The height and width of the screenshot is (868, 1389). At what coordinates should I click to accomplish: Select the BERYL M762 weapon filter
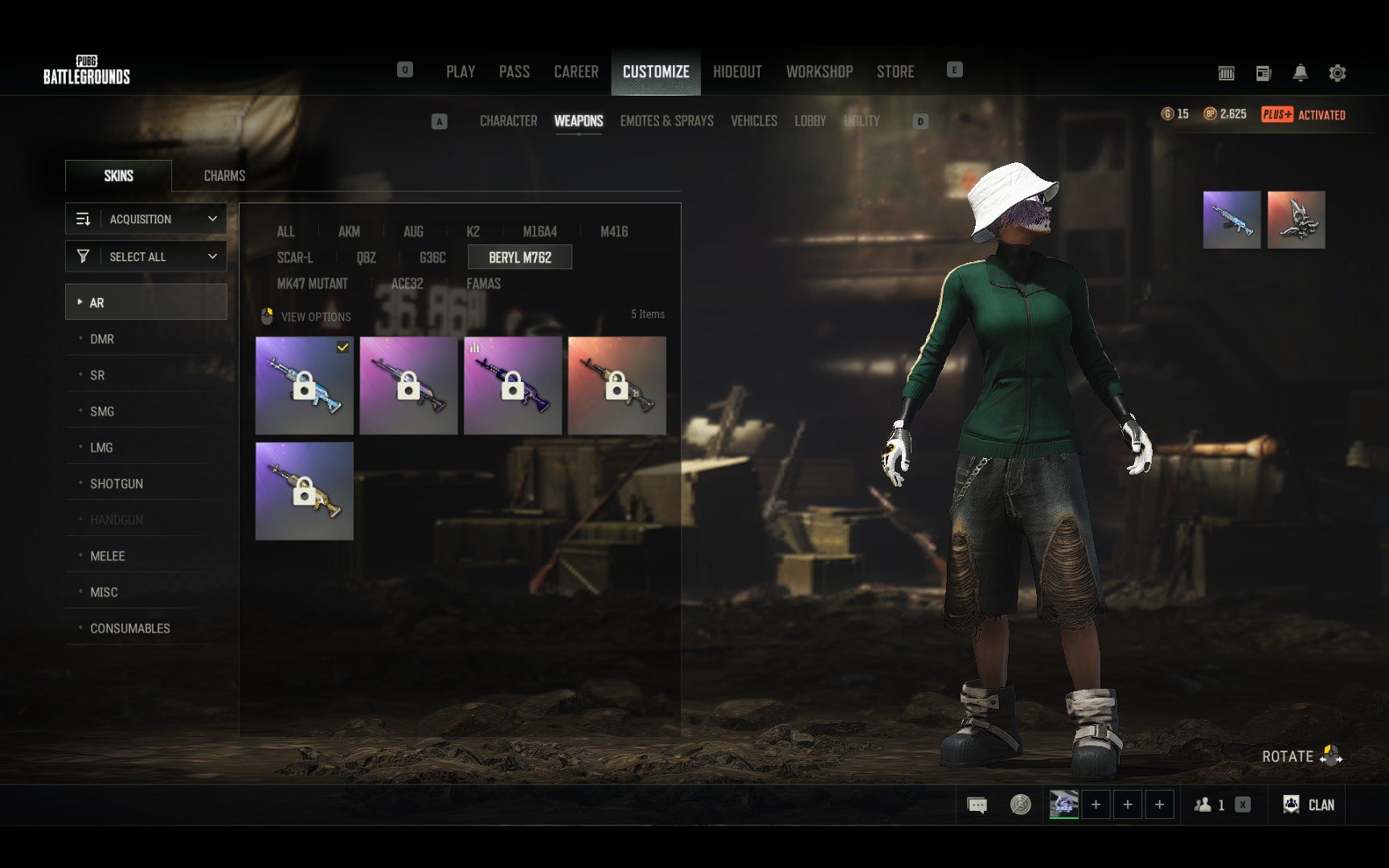[520, 257]
